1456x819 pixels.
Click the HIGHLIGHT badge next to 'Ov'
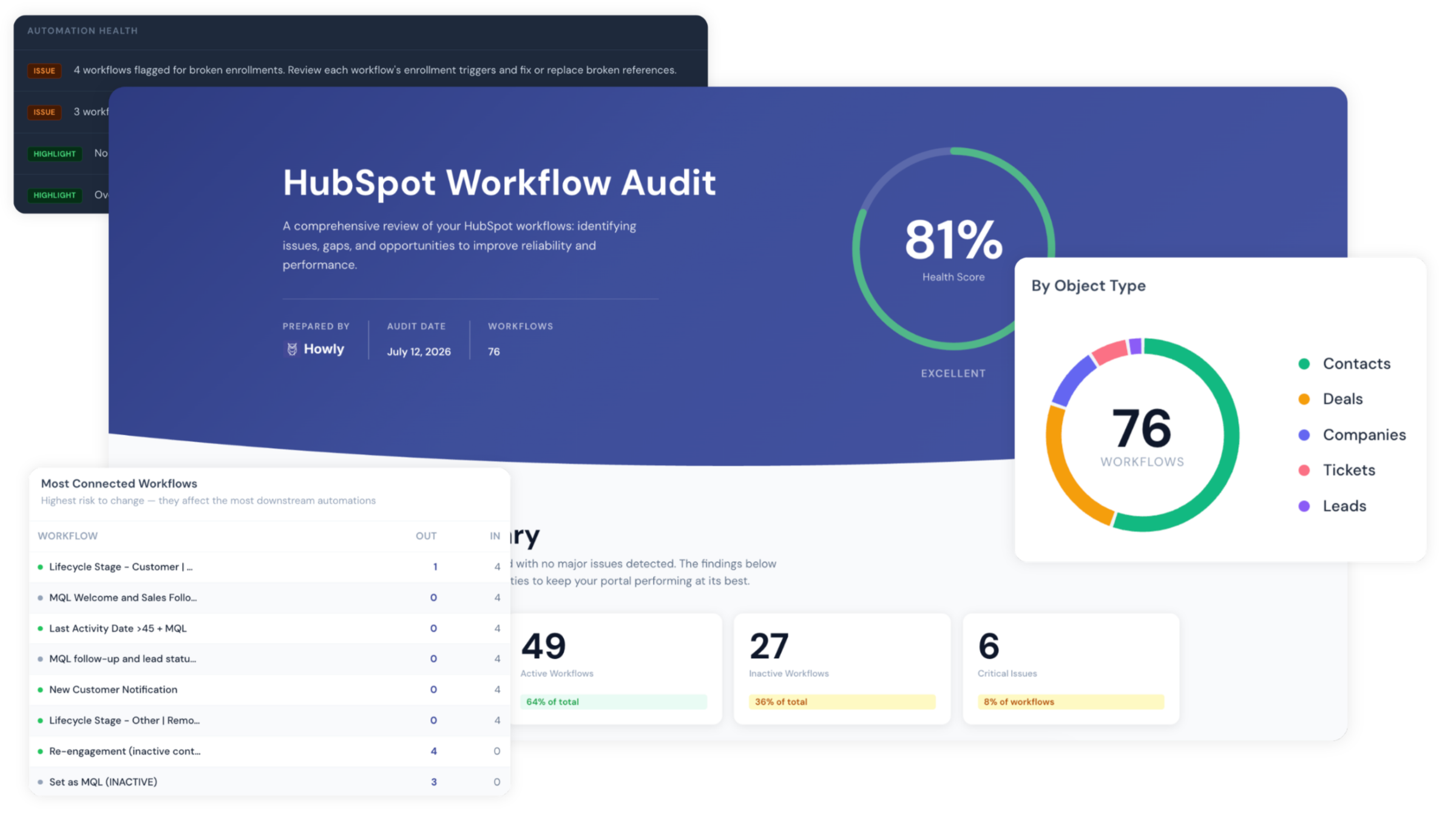[55, 195]
